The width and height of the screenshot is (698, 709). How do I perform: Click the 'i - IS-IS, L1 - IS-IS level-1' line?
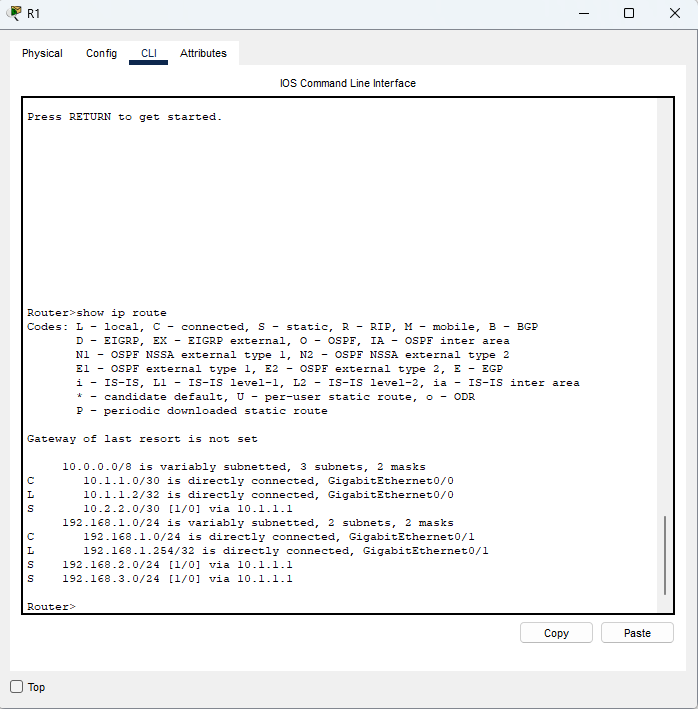click(x=328, y=383)
